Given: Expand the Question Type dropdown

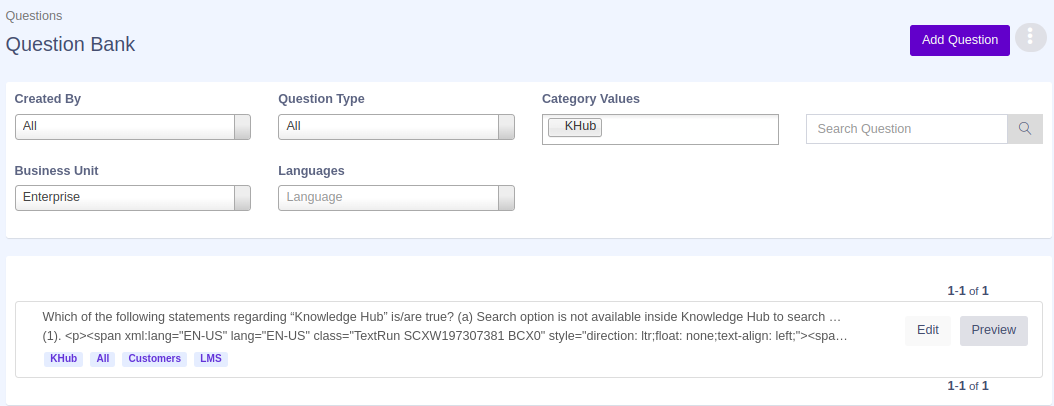Looking at the screenshot, I should [396, 127].
